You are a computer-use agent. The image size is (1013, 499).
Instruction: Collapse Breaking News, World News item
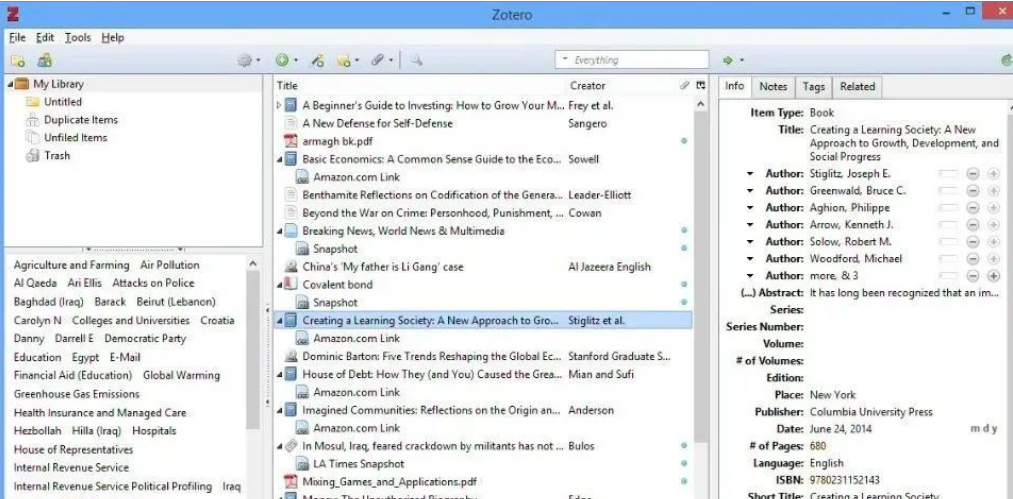278,231
